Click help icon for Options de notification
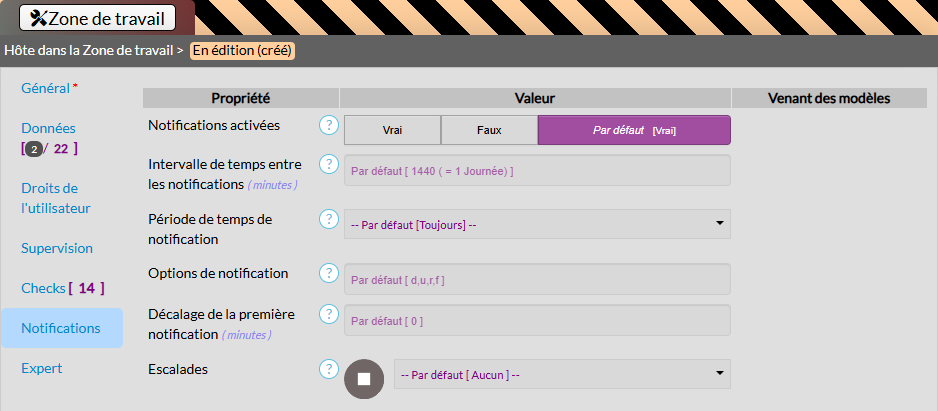 (x=328, y=273)
